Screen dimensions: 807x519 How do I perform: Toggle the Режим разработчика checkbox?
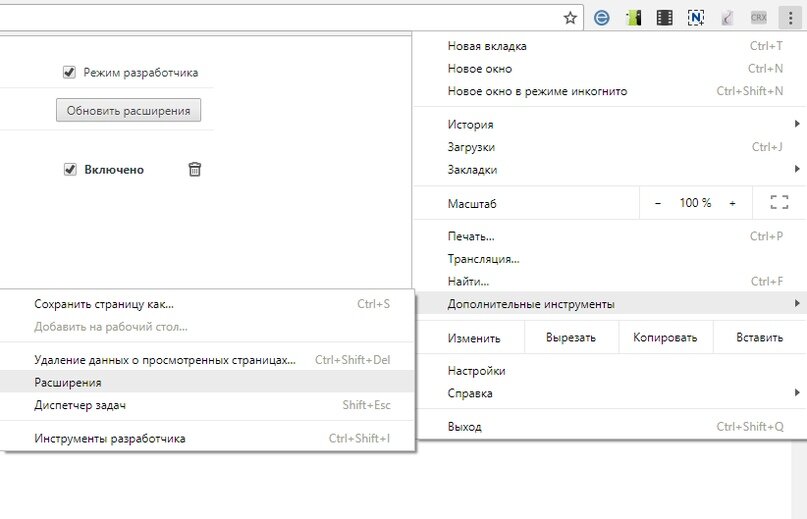[x=69, y=72]
